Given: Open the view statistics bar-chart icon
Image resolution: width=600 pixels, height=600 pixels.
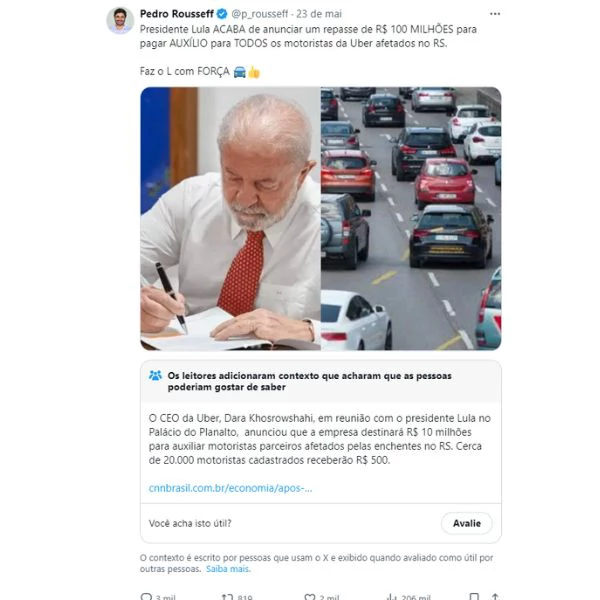Looking at the screenshot, I should pos(391,596).
